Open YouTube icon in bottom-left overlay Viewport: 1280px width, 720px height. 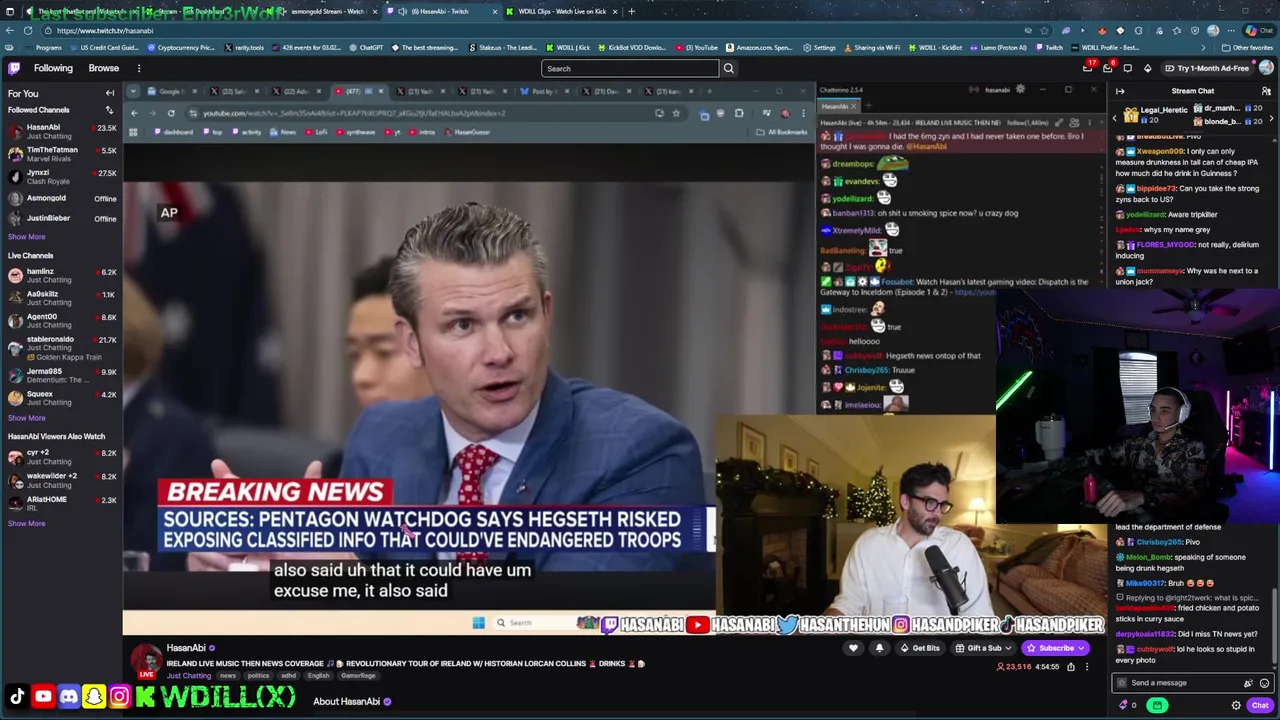[x=43, y=696]
